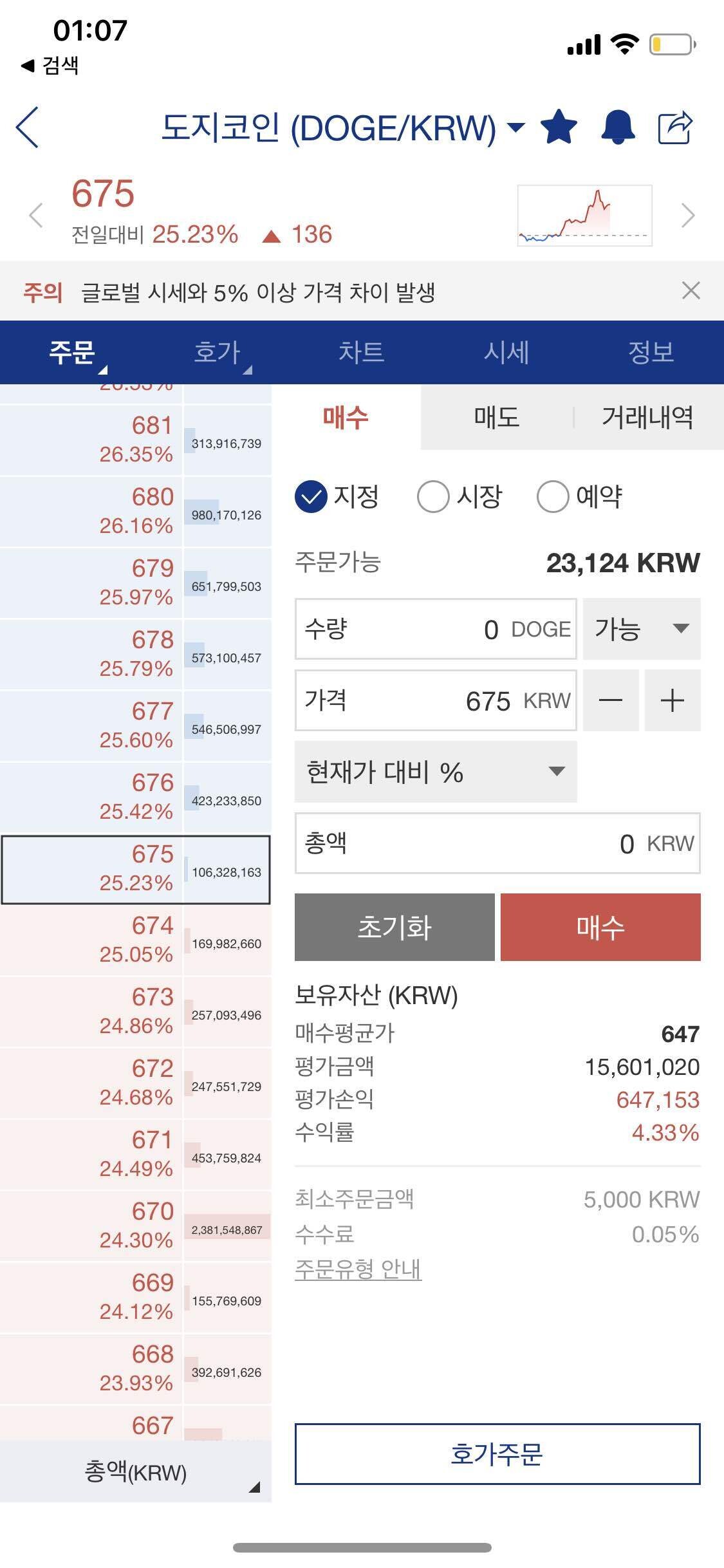Open the coin selector next to DOGE/KRW title
The image size is (724, 1568).
click(515, 127)
